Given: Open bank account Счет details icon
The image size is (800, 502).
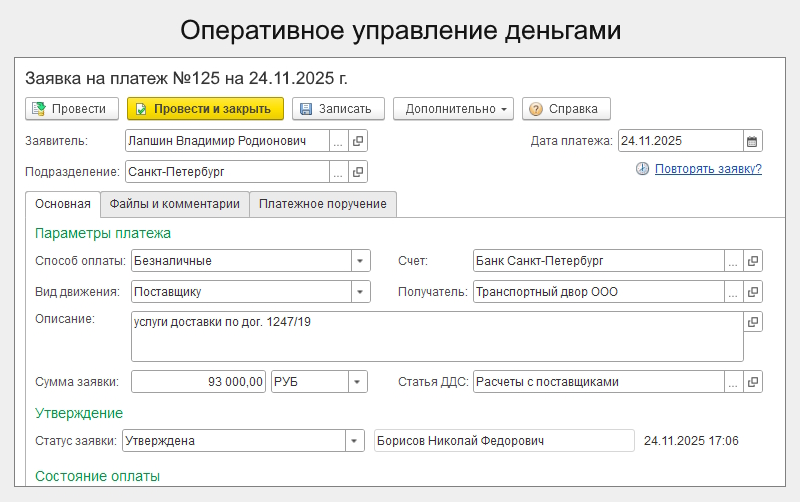Looking at the screenshot, I should point(753,261).
